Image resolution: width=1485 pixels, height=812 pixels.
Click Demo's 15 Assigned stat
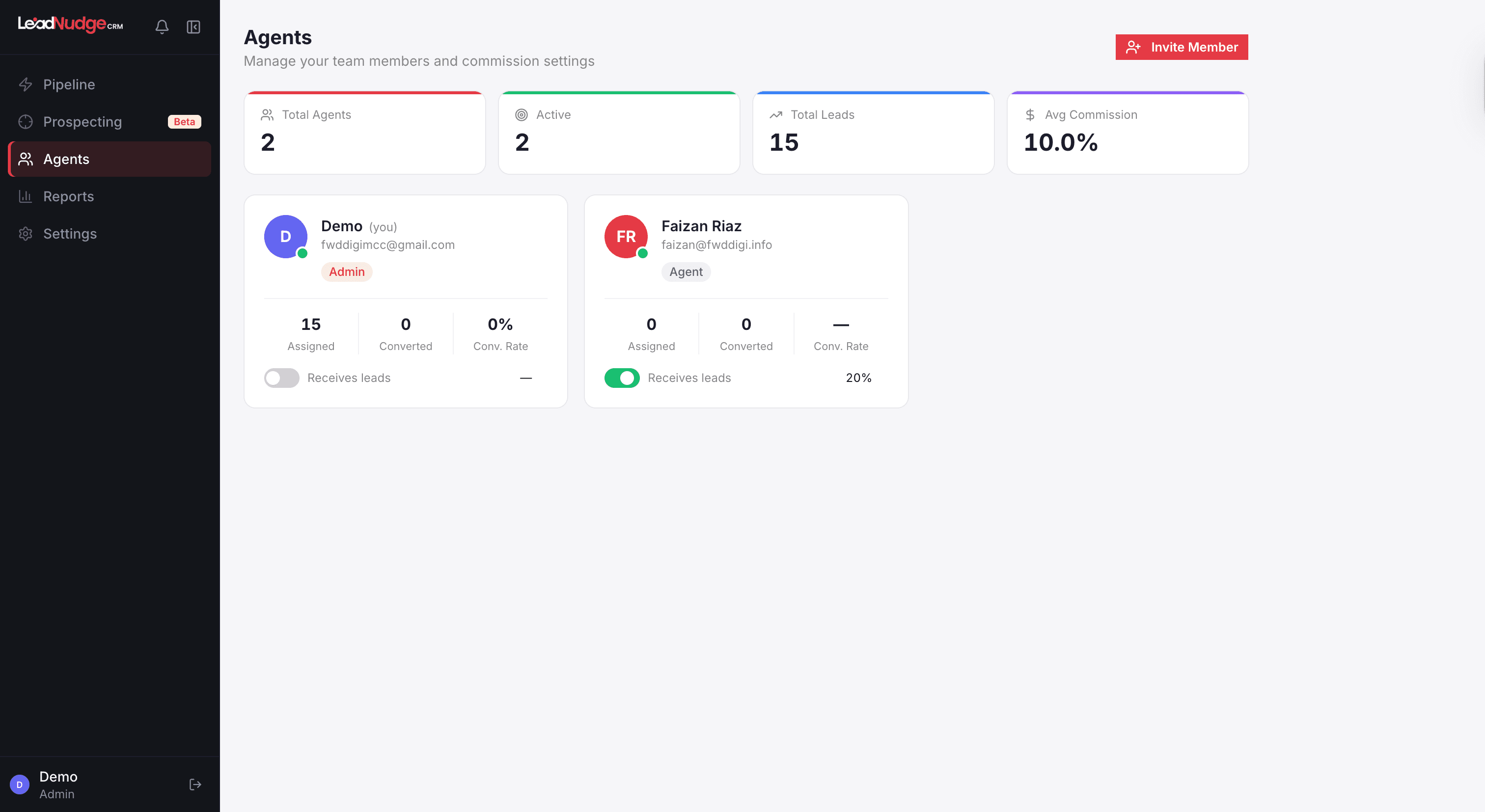[311, 334]
